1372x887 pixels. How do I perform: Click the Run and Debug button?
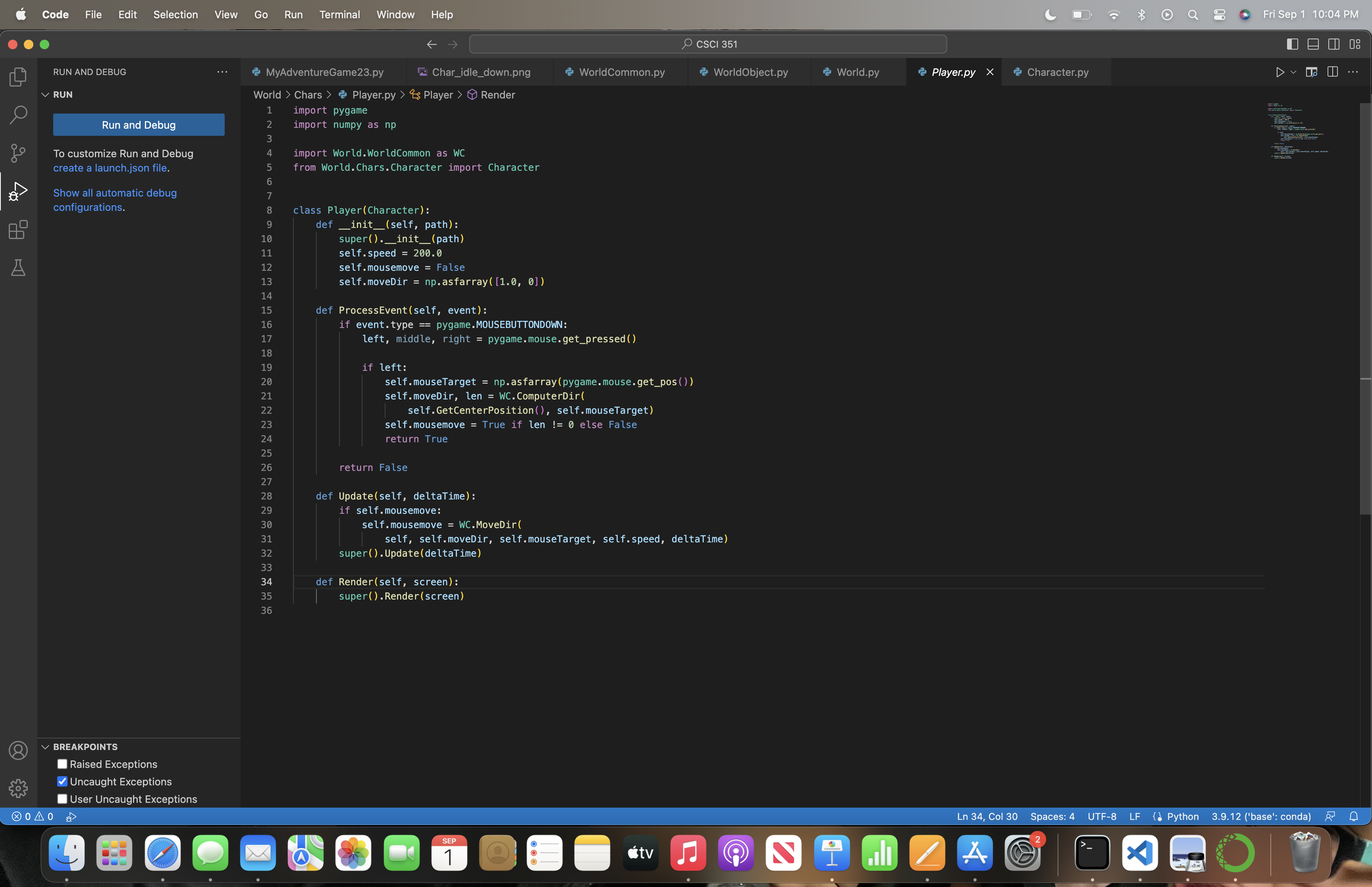tap(139, 125)
